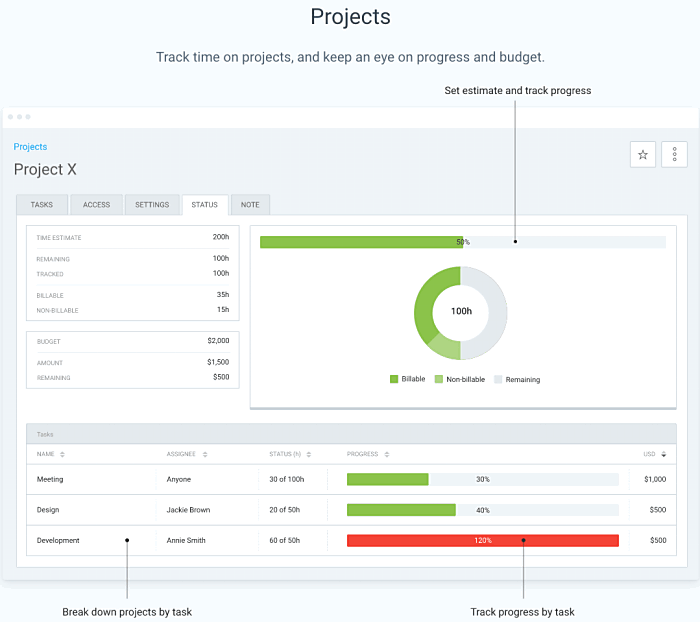Select the Design task name
The image size is (700, 622).
48,510
